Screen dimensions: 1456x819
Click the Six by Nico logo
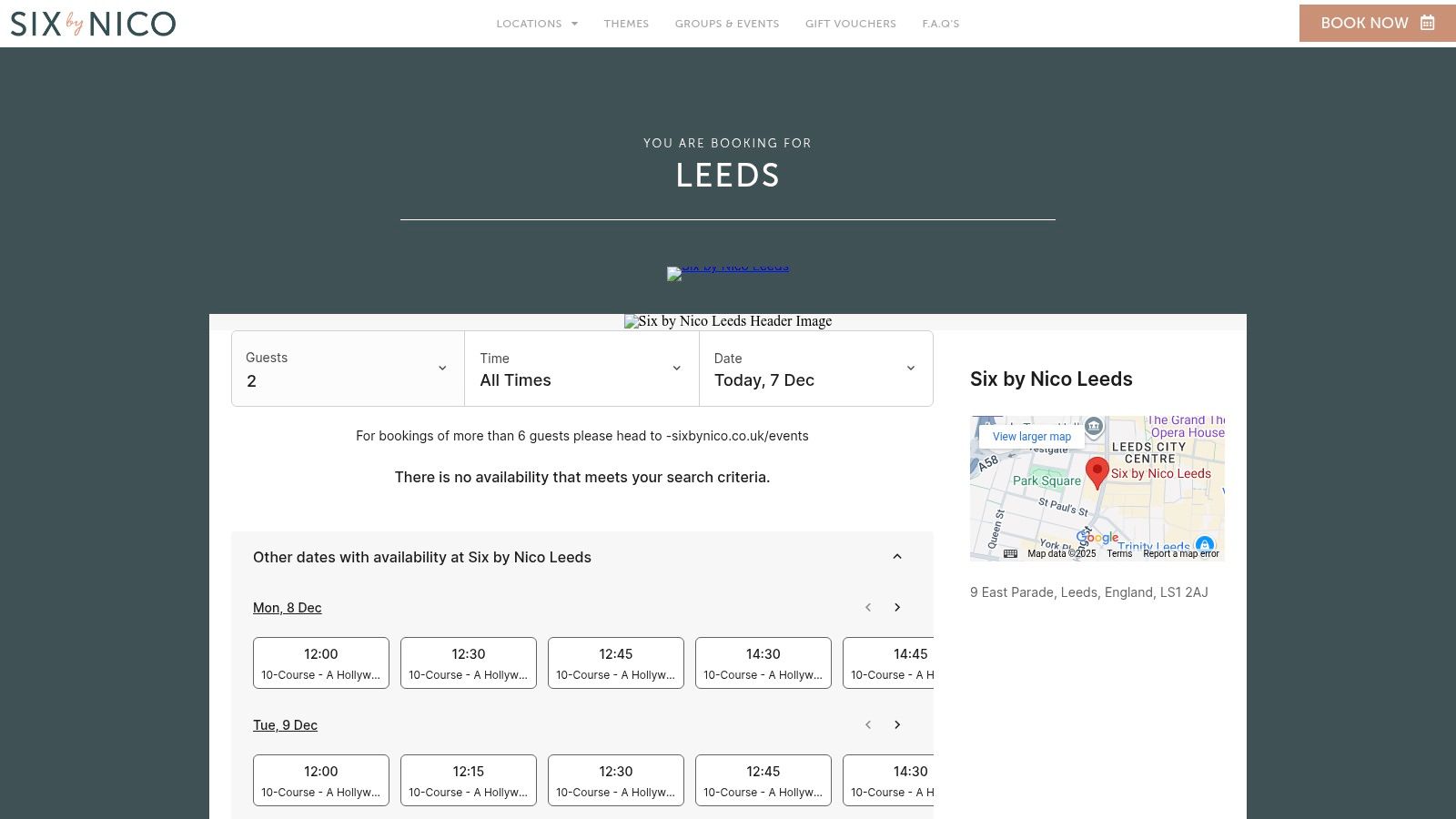tap(93, 24)
